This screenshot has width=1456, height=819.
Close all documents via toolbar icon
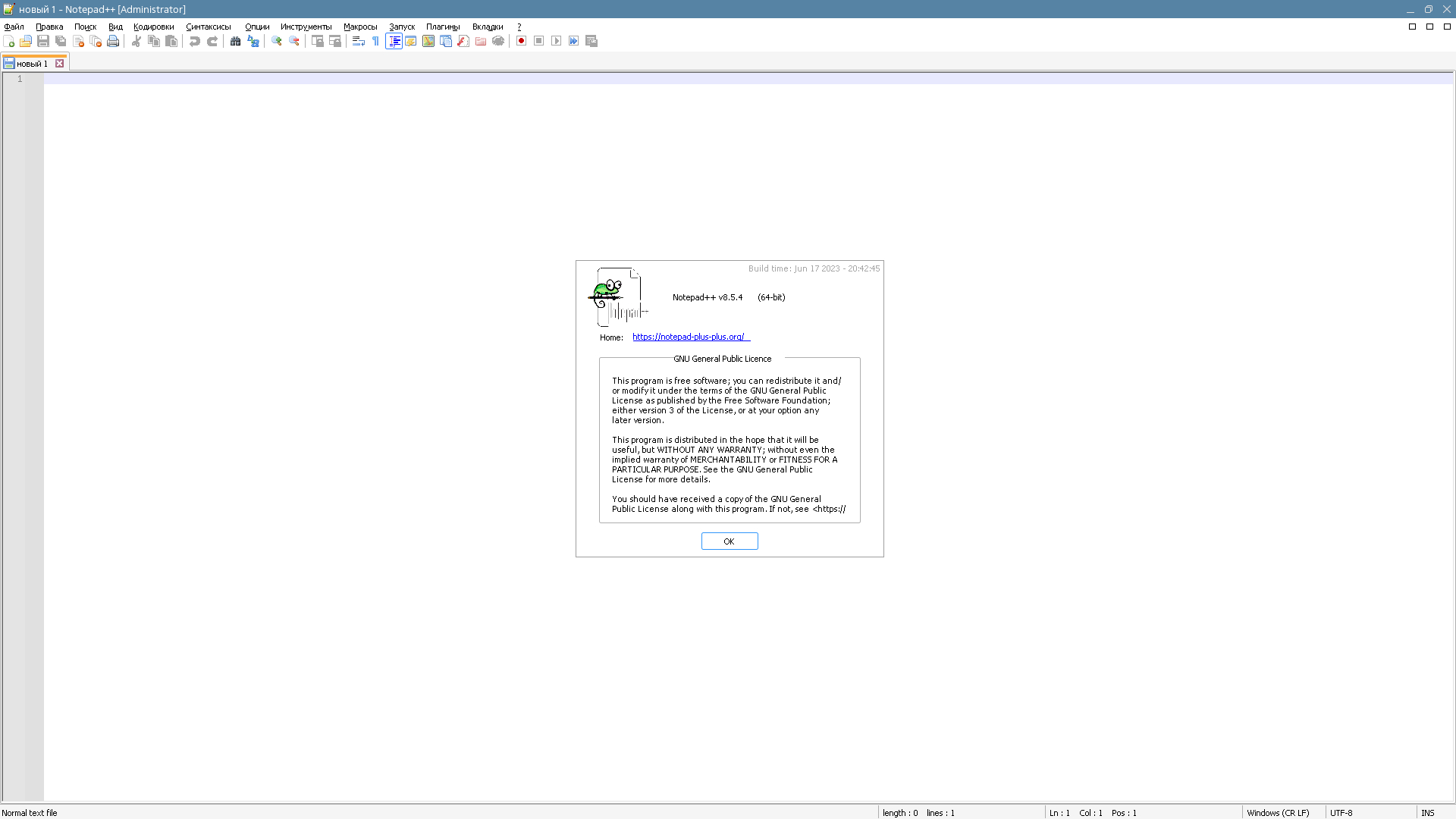pyautogui.click(x=96, y=41)
